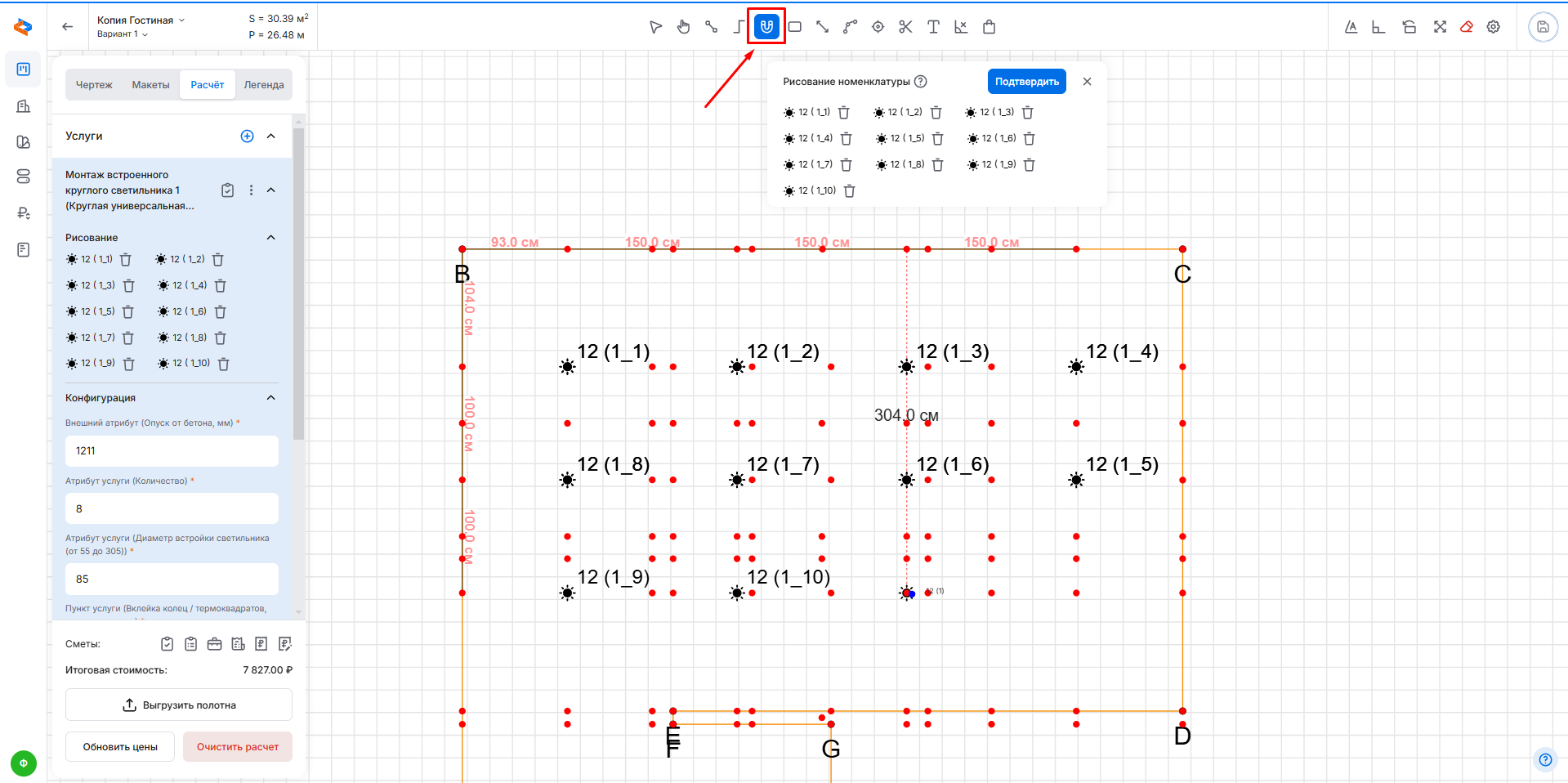The image size is (1568, 783).
Task: Click the Очистить расчет button
Action: tap(238, 747)
